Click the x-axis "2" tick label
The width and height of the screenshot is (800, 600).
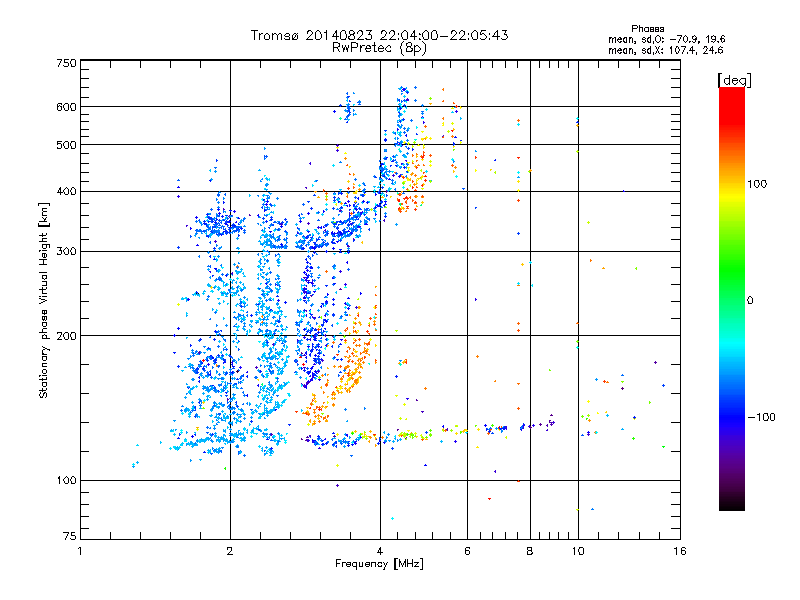[230, 551]
